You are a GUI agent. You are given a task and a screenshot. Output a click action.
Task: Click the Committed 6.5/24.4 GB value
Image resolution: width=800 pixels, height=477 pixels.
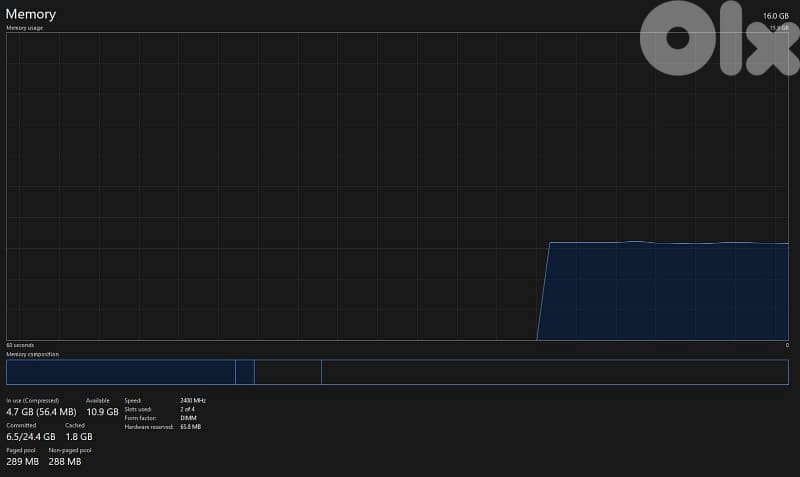(29, 437)
